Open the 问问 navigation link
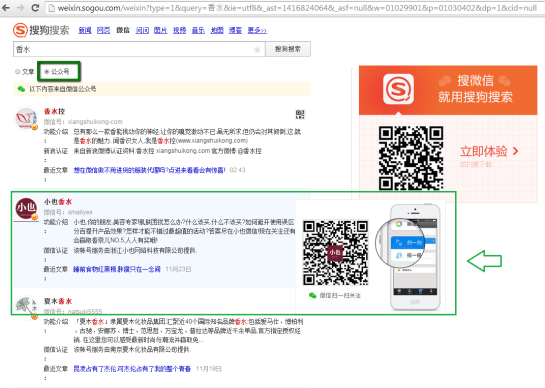Viewport: 545px width, 388px height. tap(142, 31)
